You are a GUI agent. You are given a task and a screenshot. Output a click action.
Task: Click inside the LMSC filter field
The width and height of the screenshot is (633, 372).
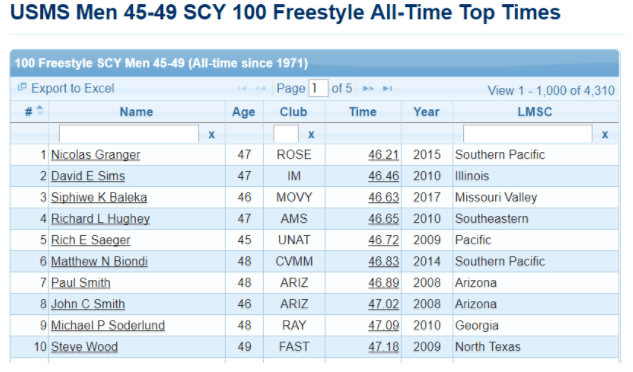(528, 134)
